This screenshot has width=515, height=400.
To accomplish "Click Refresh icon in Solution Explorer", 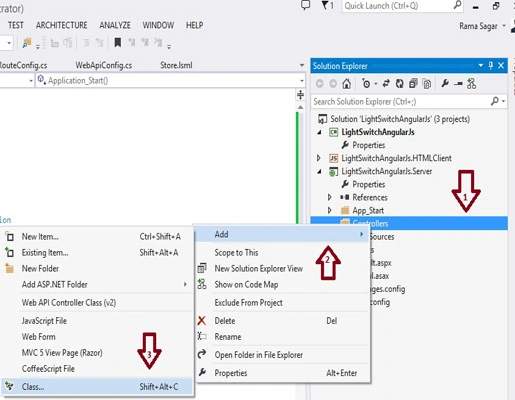I will 400,84.
